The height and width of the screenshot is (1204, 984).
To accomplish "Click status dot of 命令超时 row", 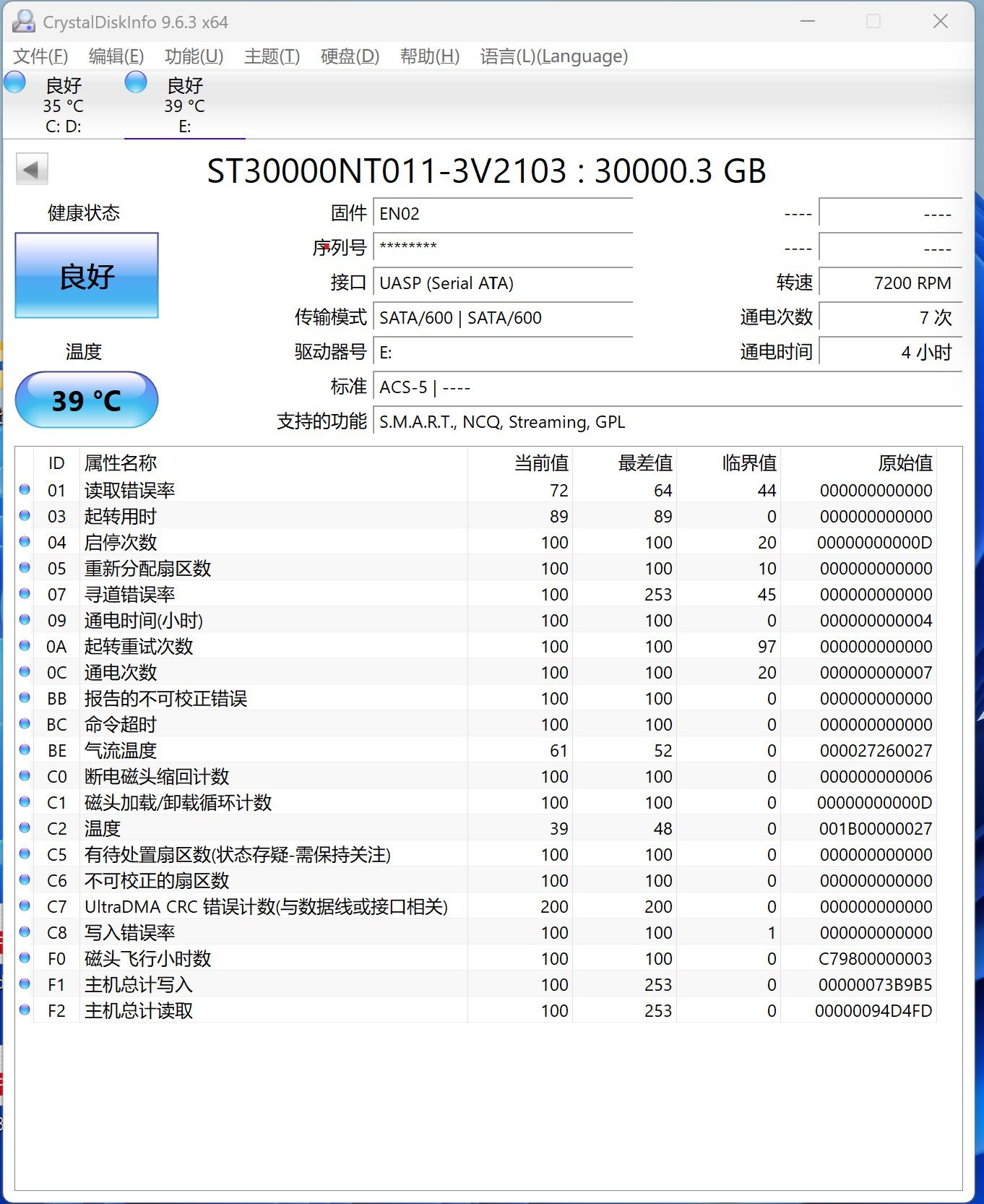I will point(25,724).
